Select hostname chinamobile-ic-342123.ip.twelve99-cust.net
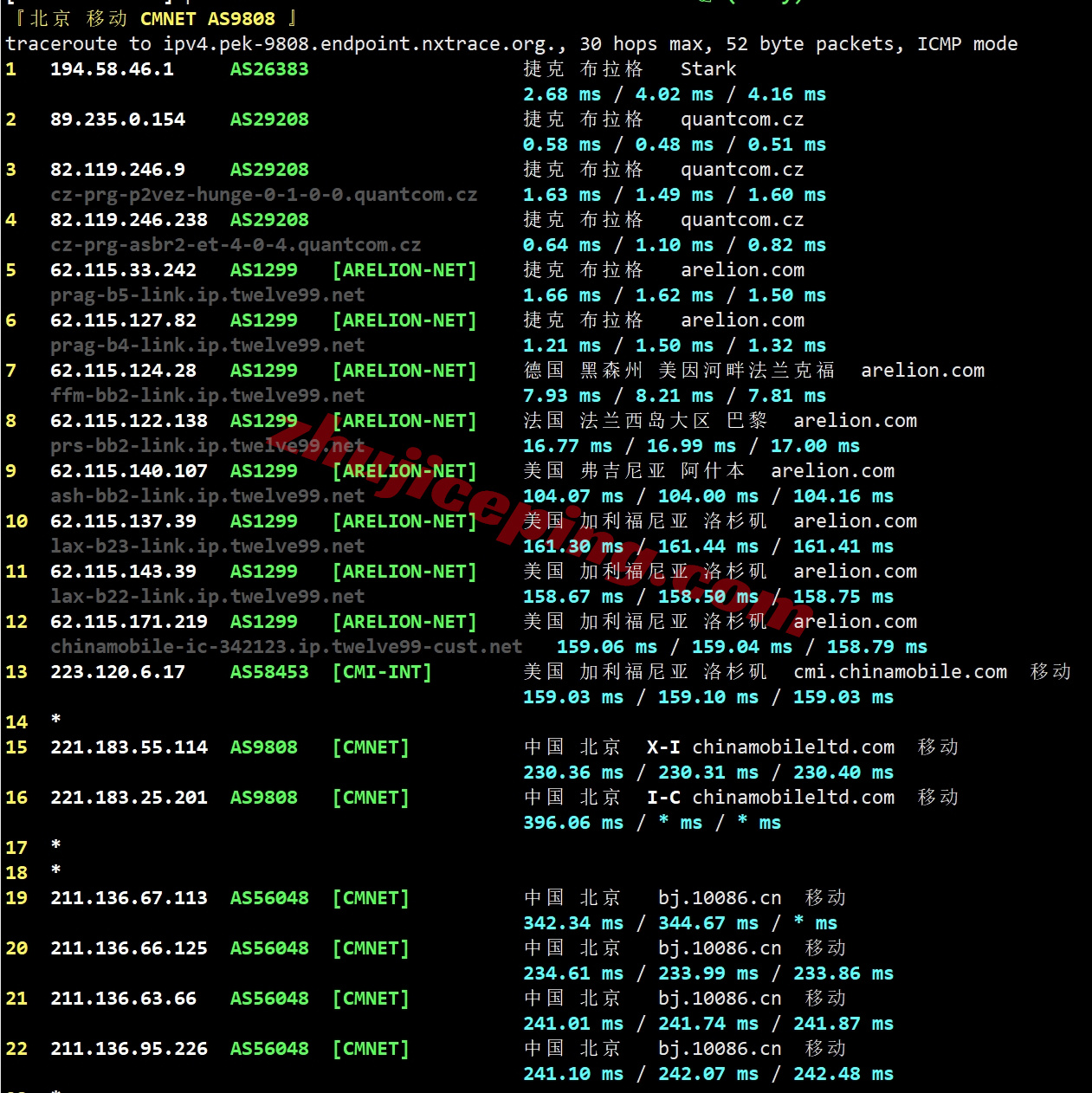The height and width of the screenshot is (1093, 1092). (287, 647)
